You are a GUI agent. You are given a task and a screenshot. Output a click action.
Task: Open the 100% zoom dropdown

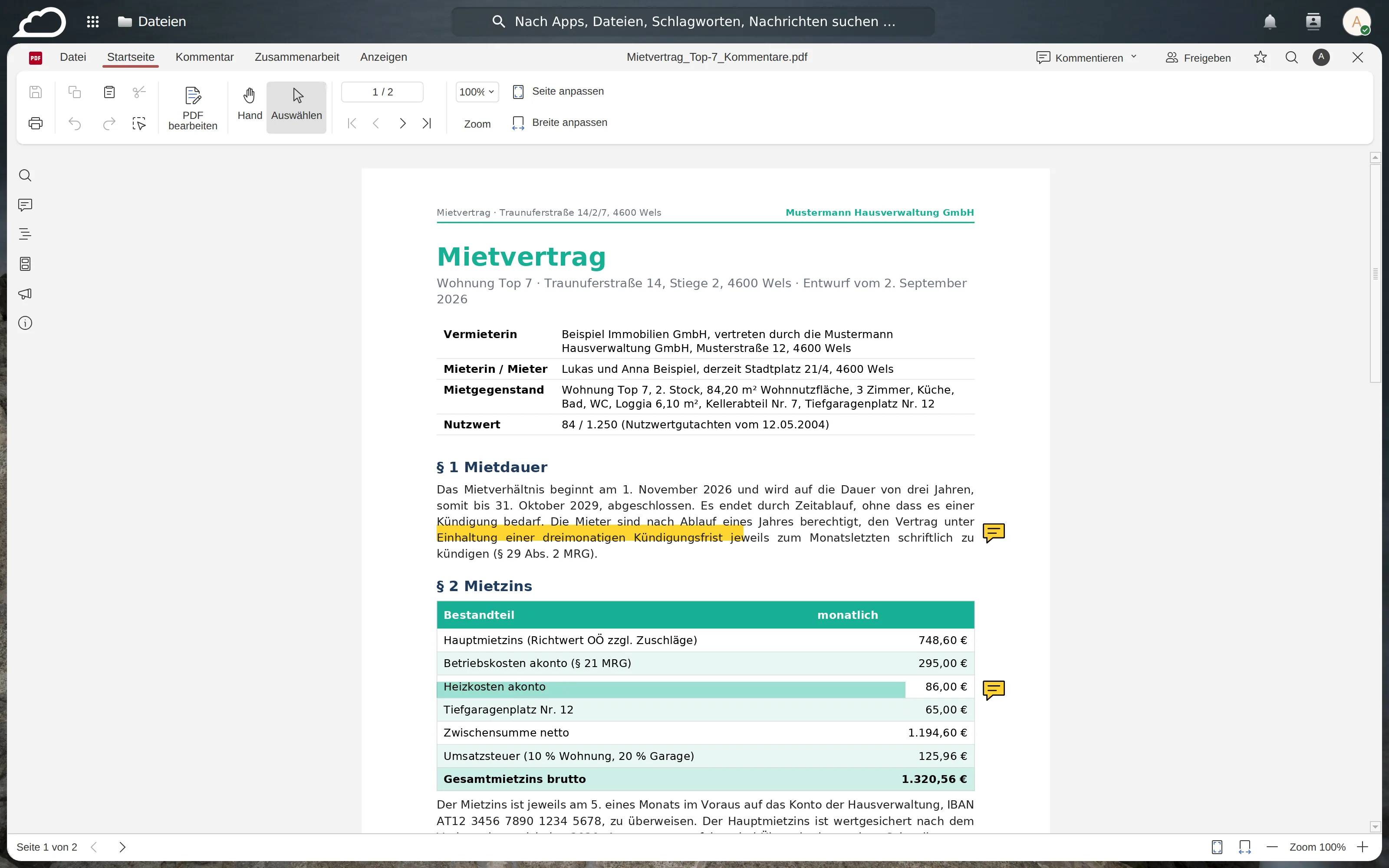[x=477, y=92]
